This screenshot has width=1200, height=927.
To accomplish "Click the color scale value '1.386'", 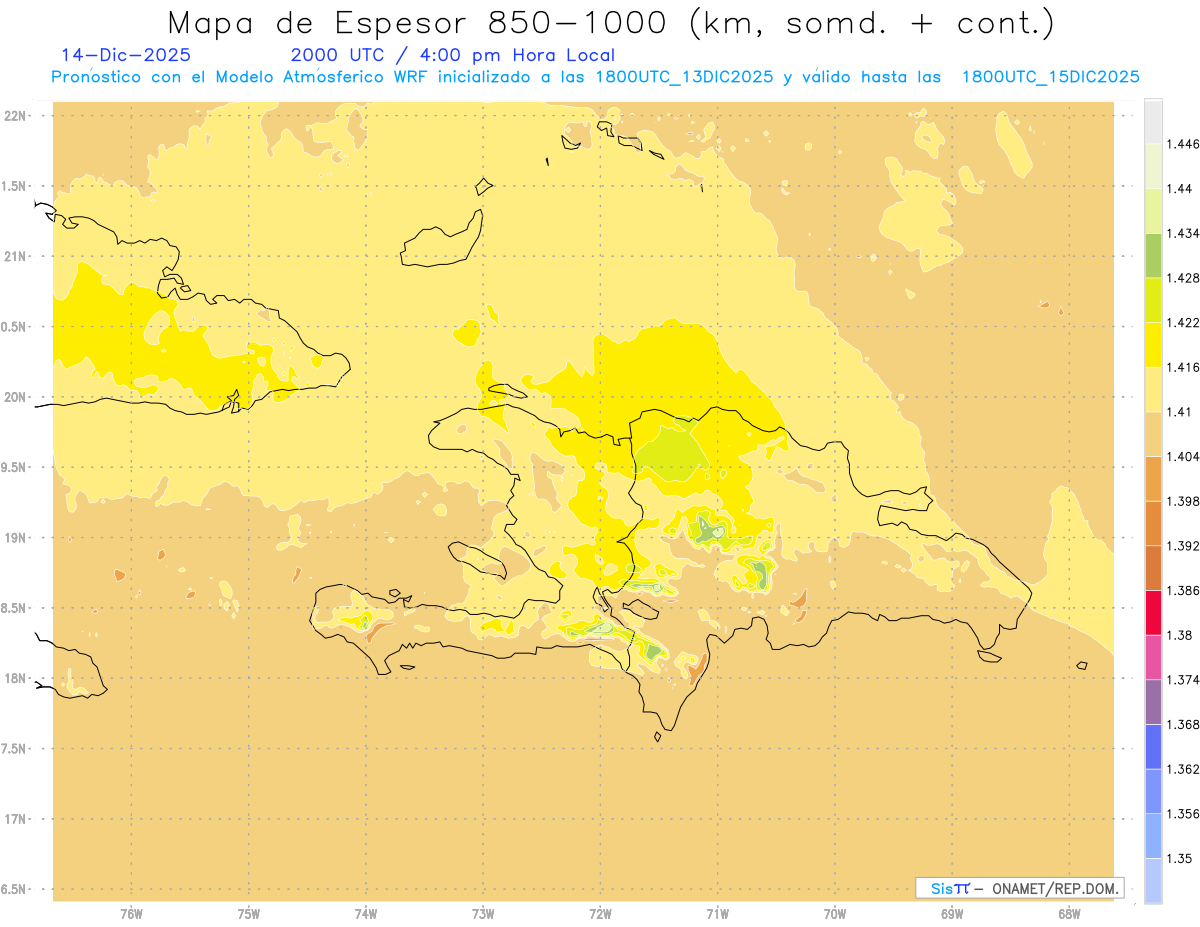I will (1185, 590).
